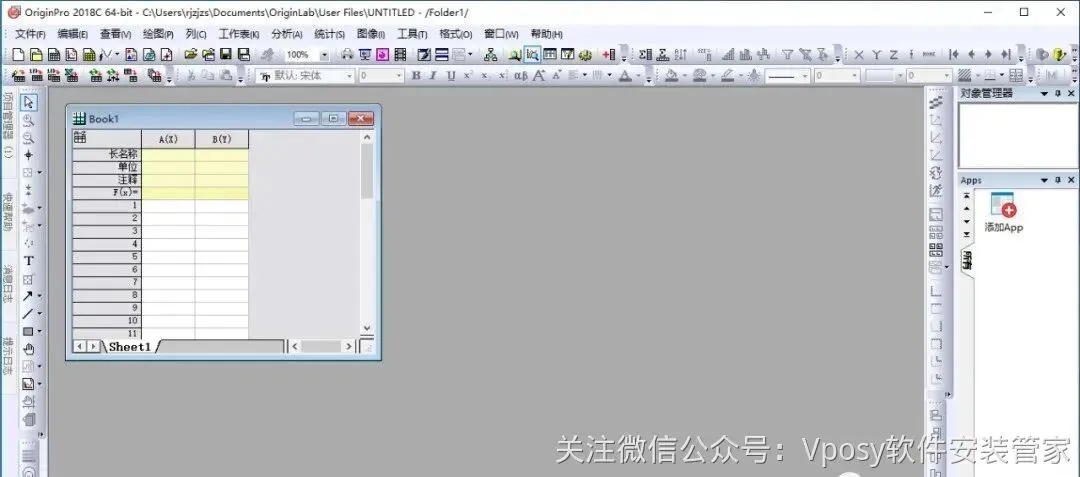Open the 编辑(E) menu
This screenshot has height=477, width=1080.
point(73,34)
